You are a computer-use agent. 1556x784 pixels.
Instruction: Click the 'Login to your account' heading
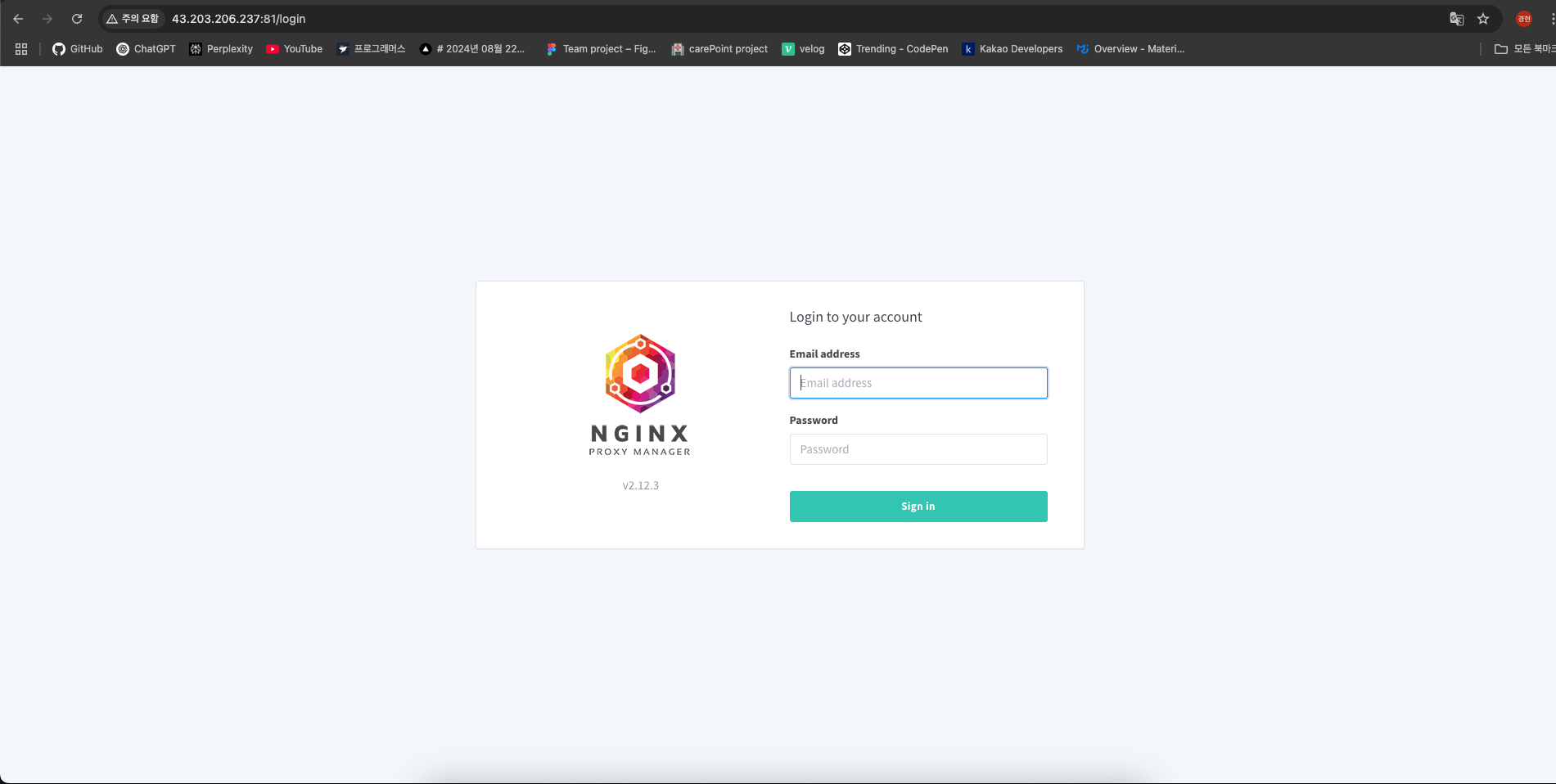point(855,317)
